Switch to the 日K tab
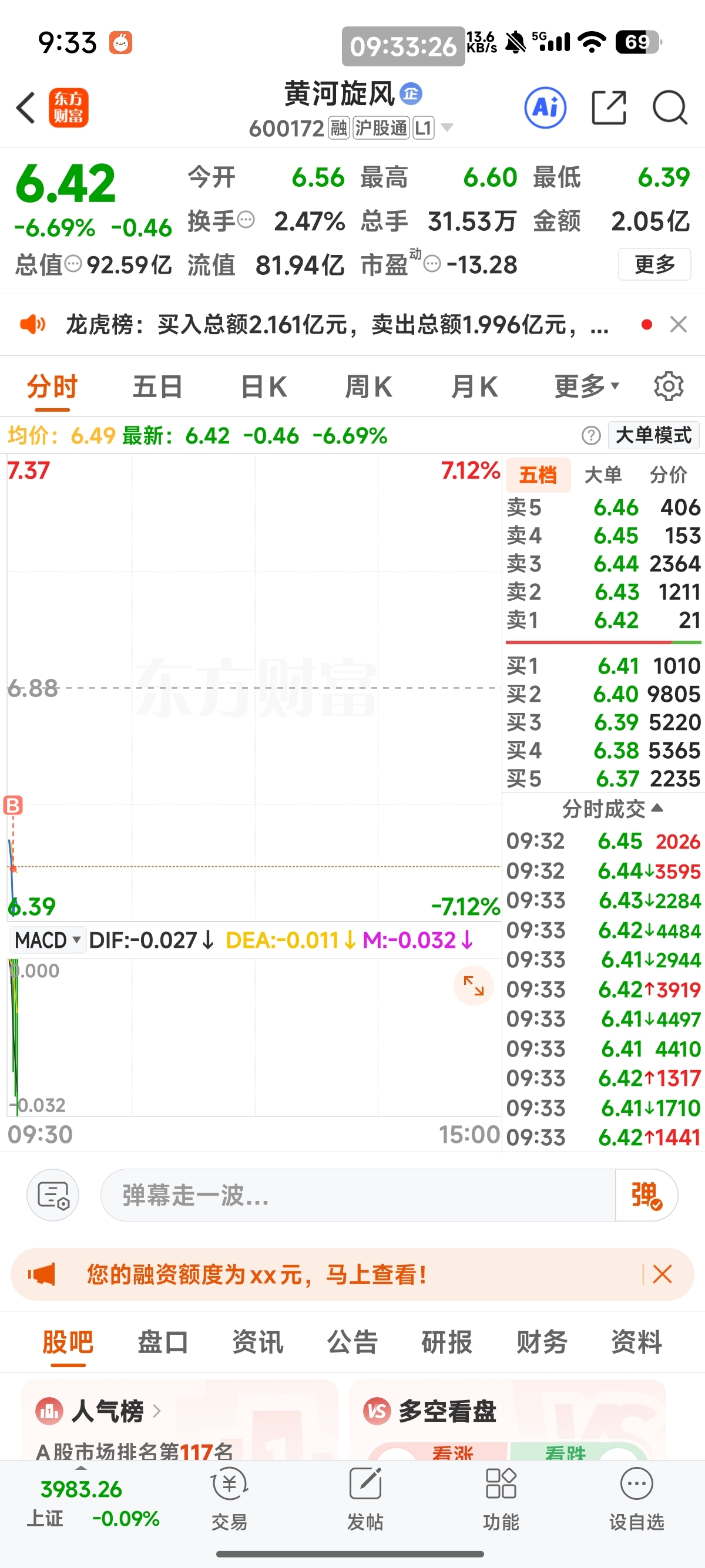Viewport: 705px width, 1568px height. coord(264,386)
